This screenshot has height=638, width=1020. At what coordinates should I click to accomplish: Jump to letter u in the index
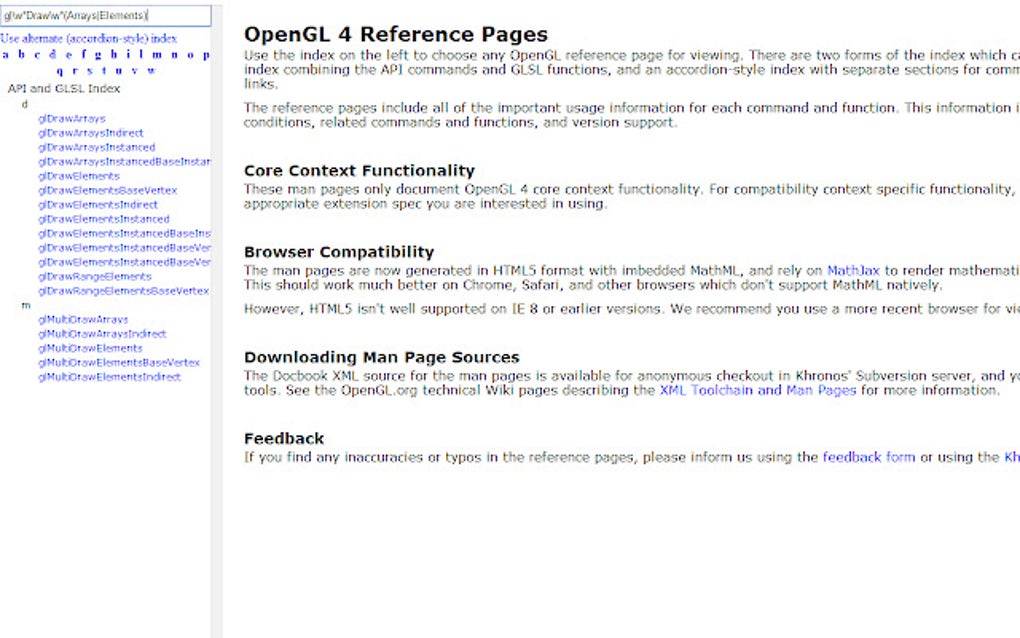point(118,70)
